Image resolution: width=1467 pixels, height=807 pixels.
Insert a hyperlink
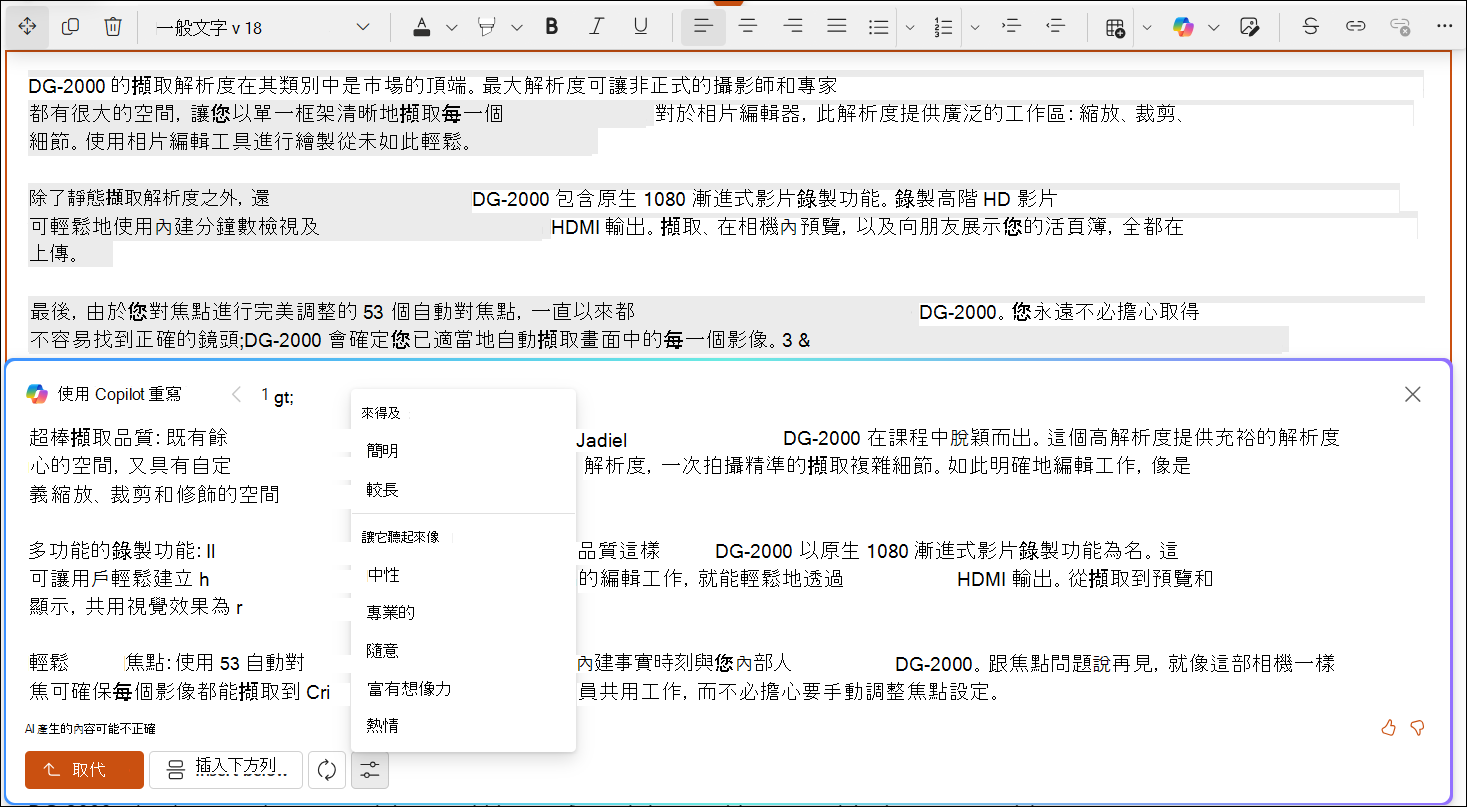(x=1355, y=27)
